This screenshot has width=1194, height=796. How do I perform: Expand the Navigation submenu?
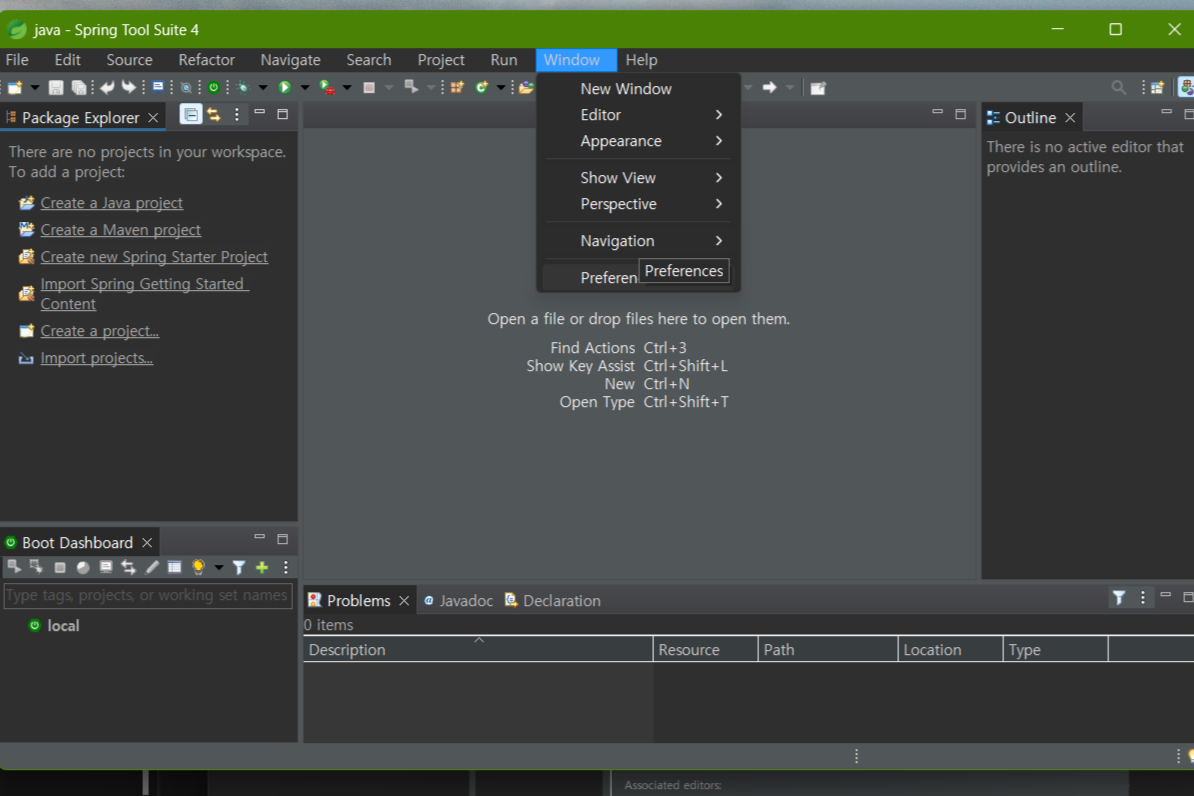point(638,241)
